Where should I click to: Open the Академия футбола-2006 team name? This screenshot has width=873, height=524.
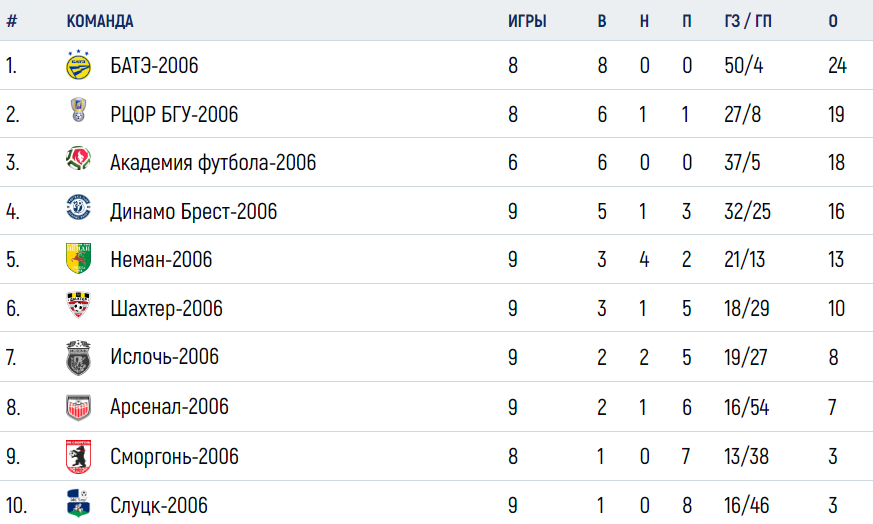pos(213,163)
